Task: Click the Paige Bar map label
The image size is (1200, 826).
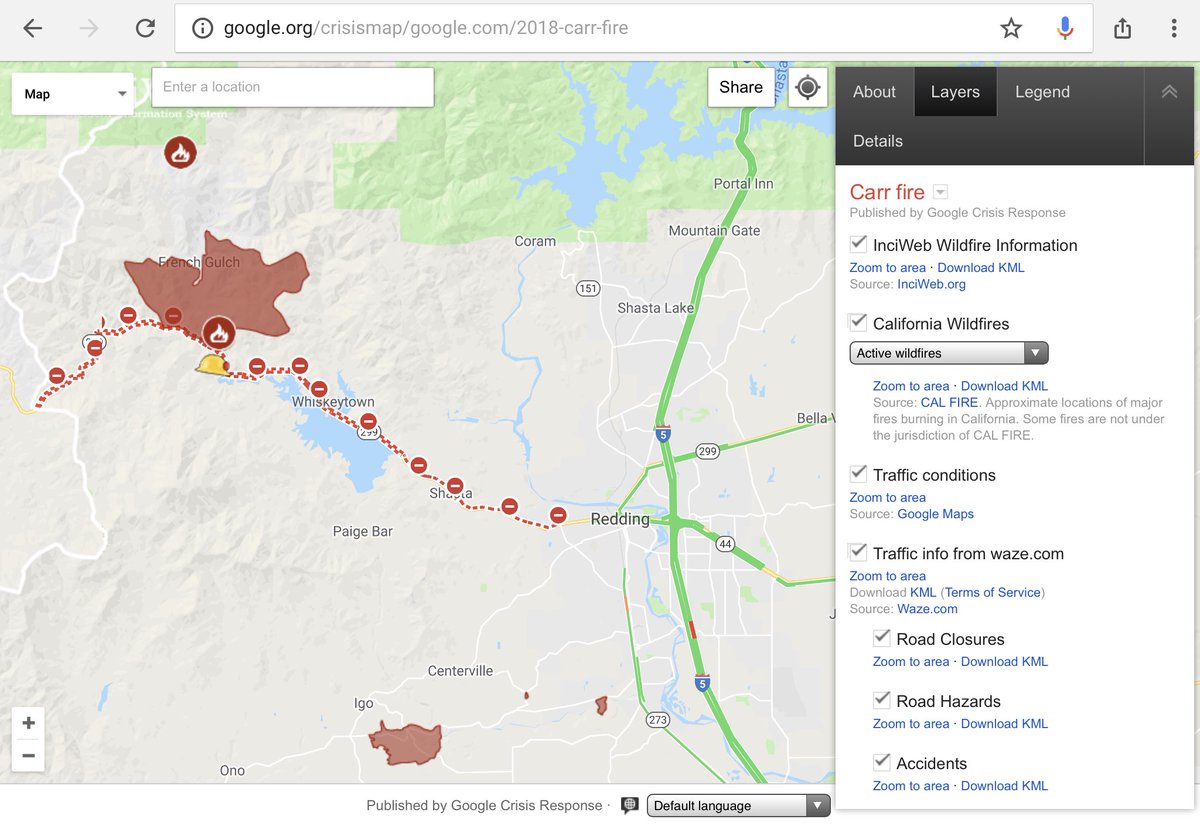Action: click(363, 531)
